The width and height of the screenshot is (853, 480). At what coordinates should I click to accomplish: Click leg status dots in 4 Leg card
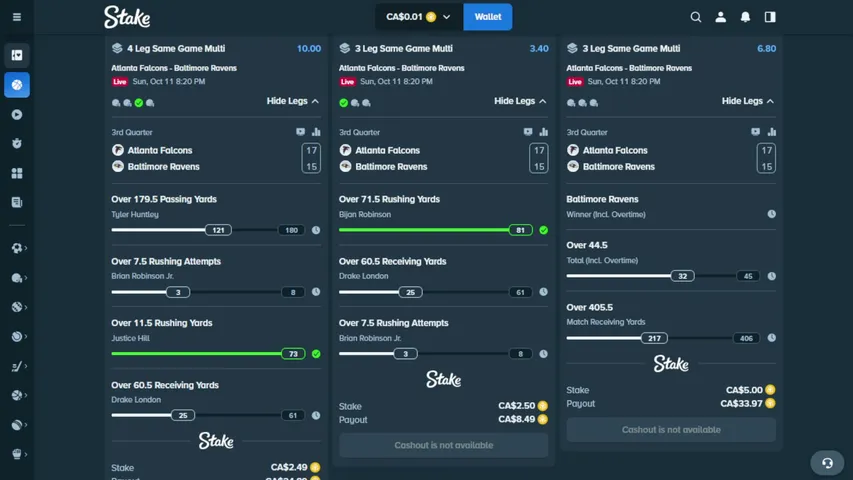133,103
